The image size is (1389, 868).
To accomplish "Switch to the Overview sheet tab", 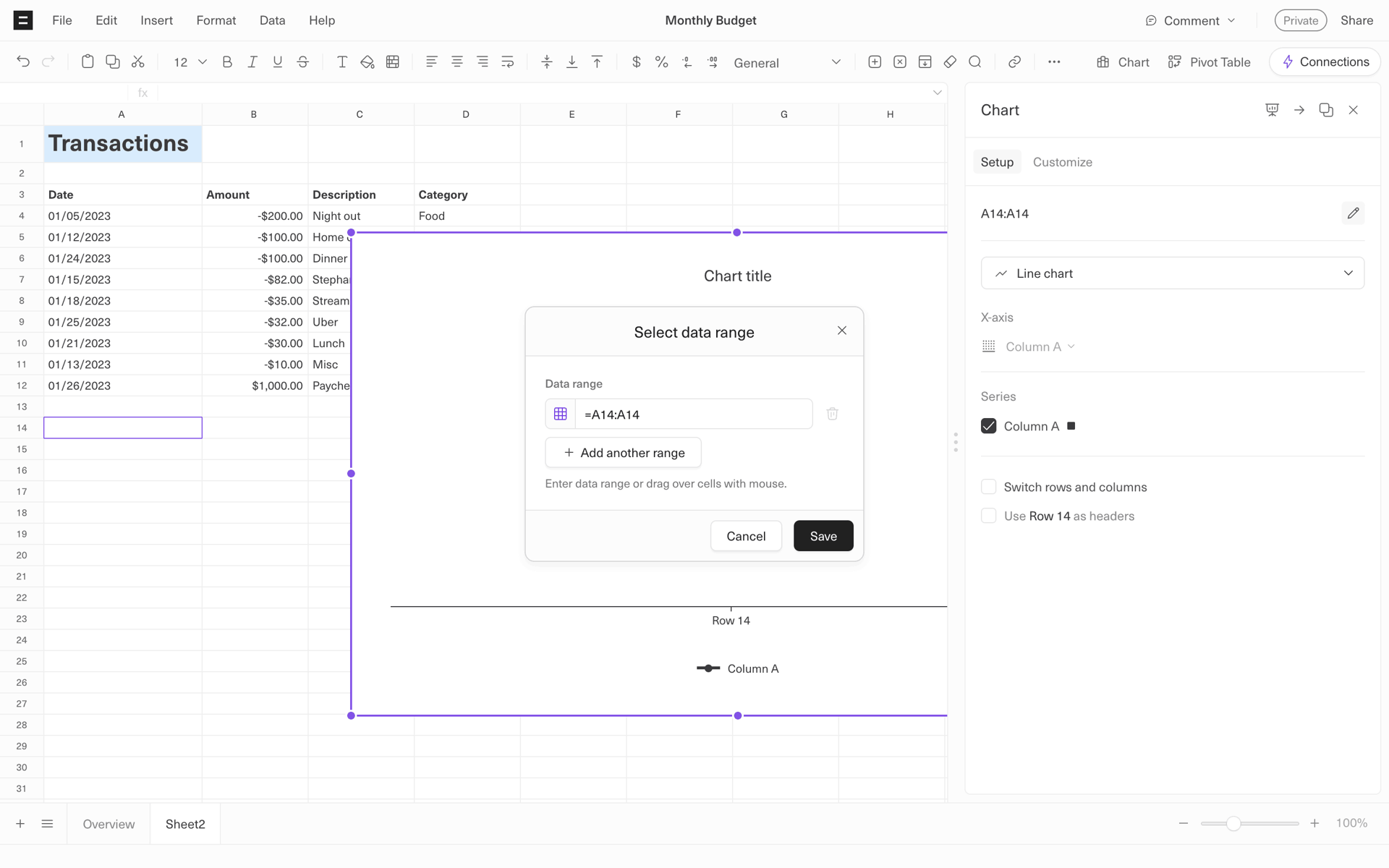I will [109, 824].
